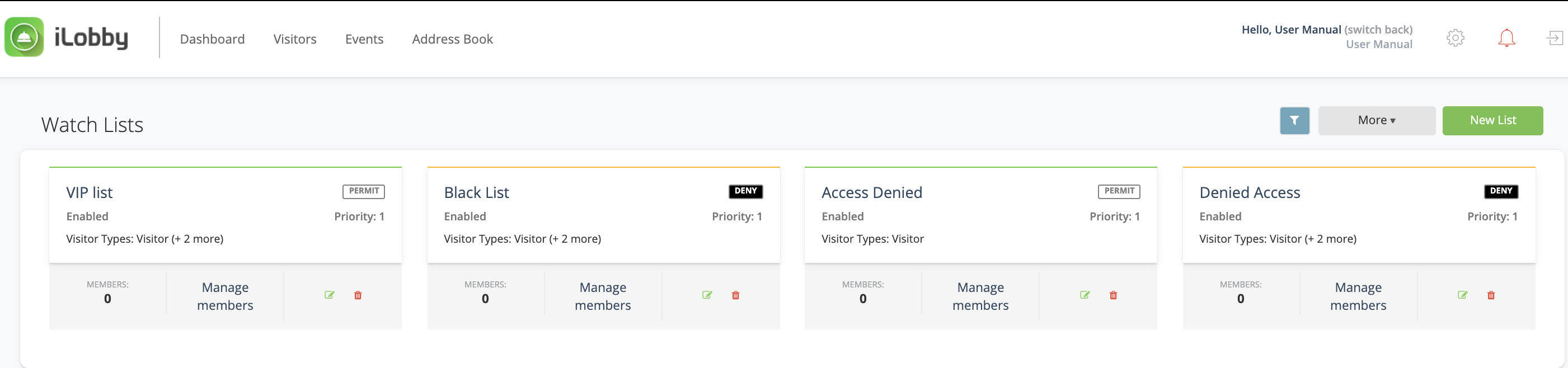
Task: Edit the Black List watch list
Action: 707,295
